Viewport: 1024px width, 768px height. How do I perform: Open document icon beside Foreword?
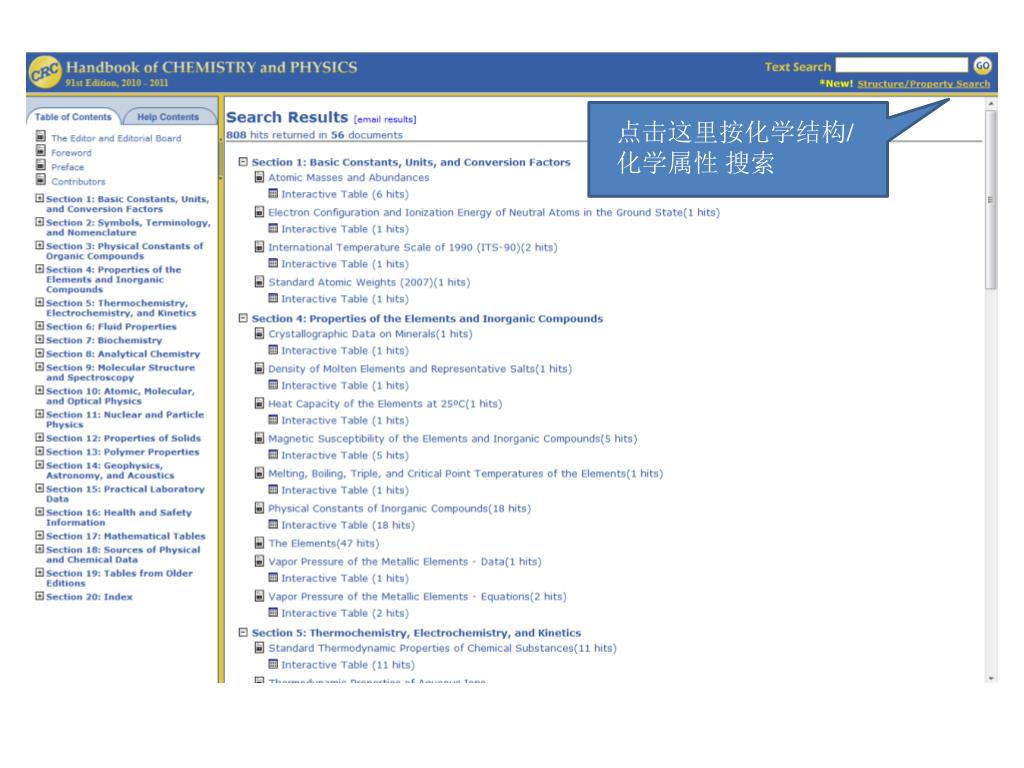pyautogui.click(x=40, y=151)
